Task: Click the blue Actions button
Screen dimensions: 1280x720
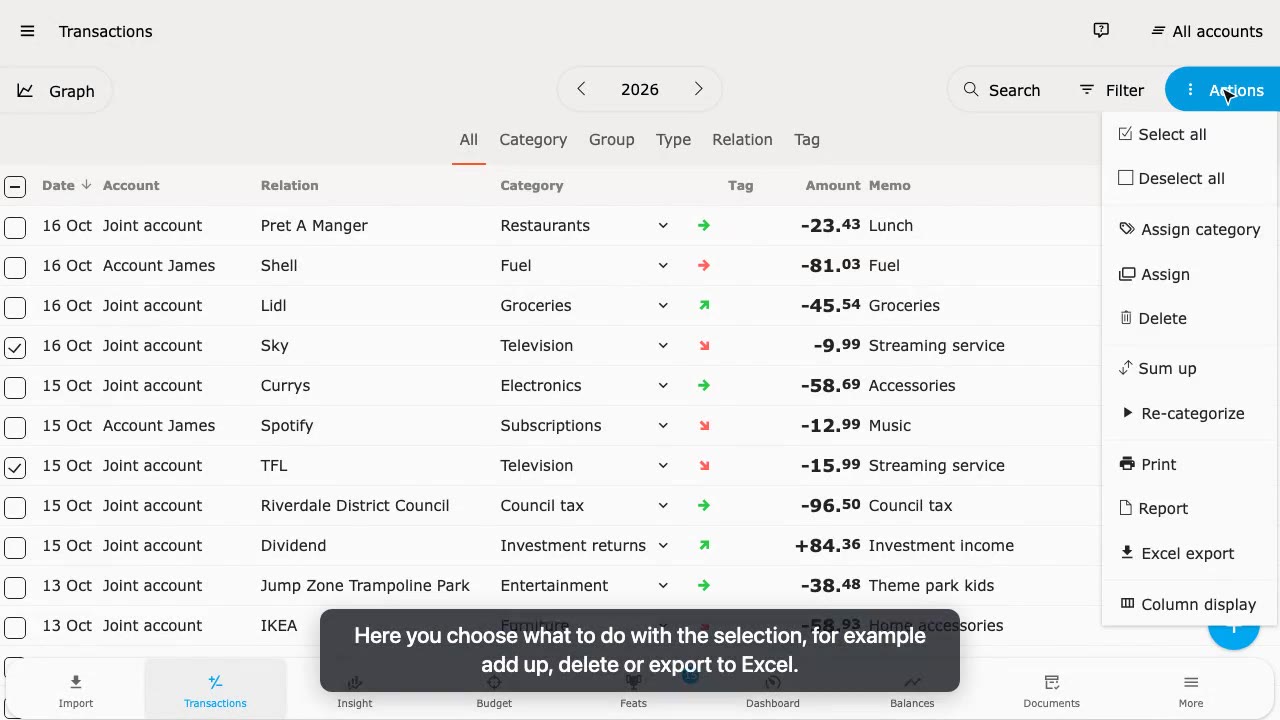Action: click(x=1223, y=90)
